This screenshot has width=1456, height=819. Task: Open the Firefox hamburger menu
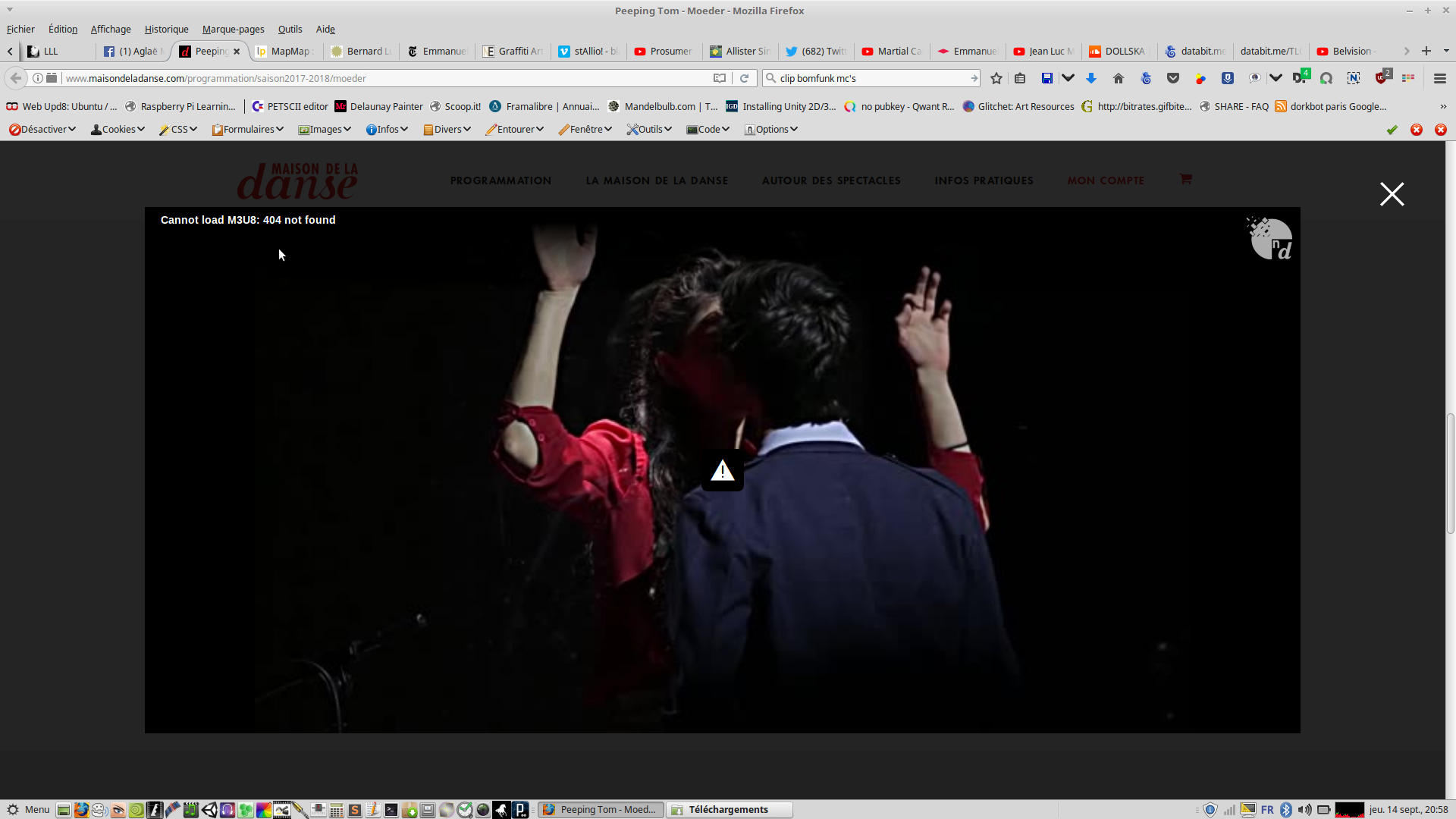(1440, 78)
